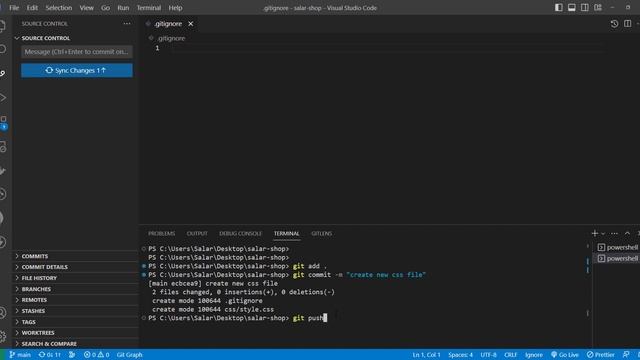Image resolution: width=640 pixels, height=360 pixels.
Task: Select the second powershell terminal entry
Action: 617,258
